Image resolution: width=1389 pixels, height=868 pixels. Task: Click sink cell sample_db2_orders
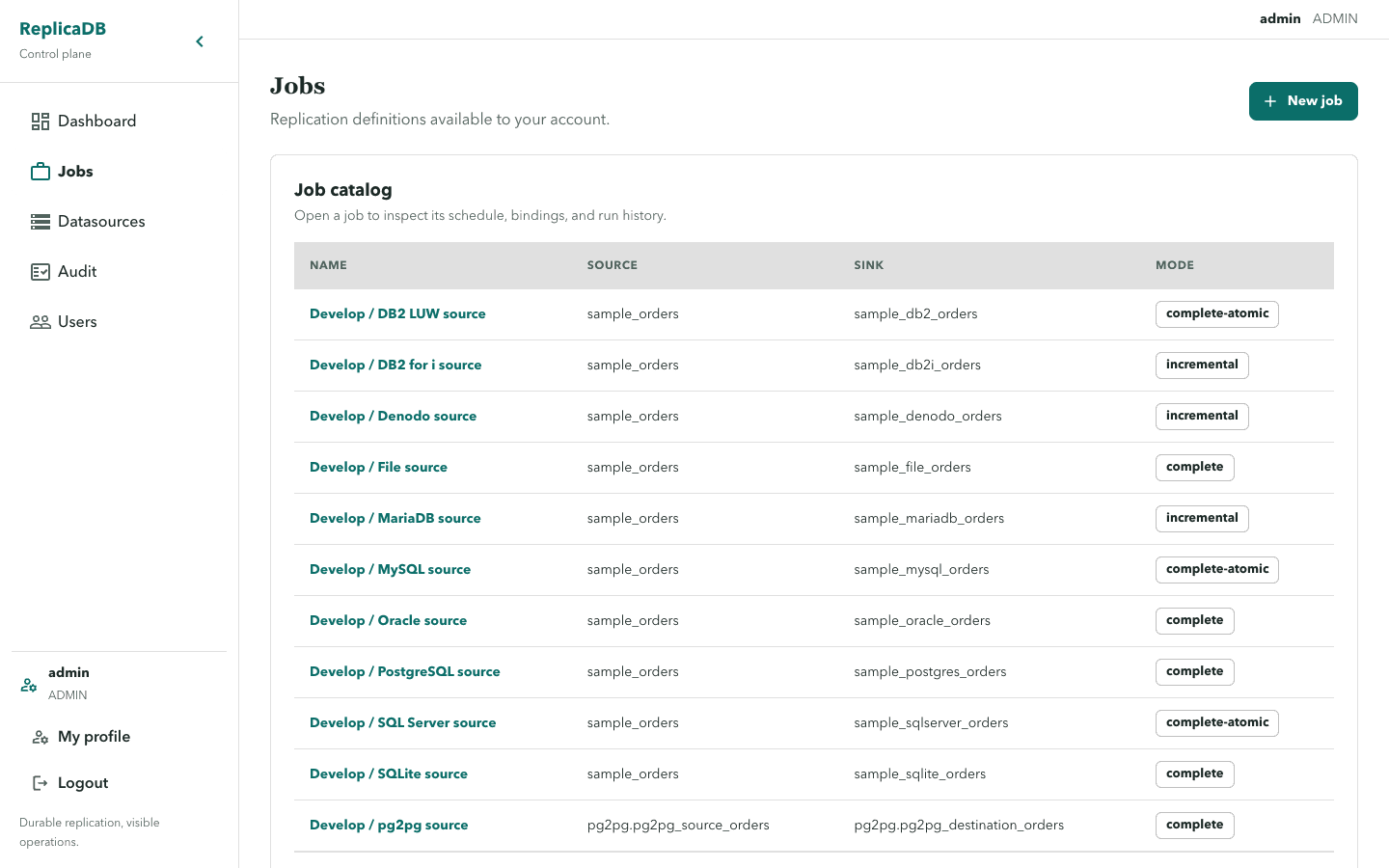(x=915, y=314)
